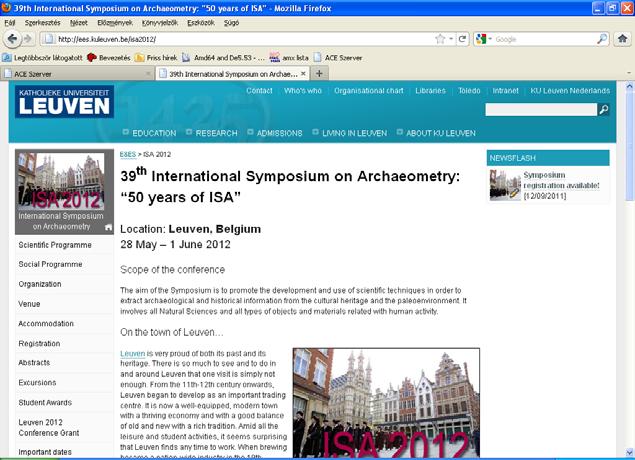Go back with the Firefox back arrow

(12, 39)
